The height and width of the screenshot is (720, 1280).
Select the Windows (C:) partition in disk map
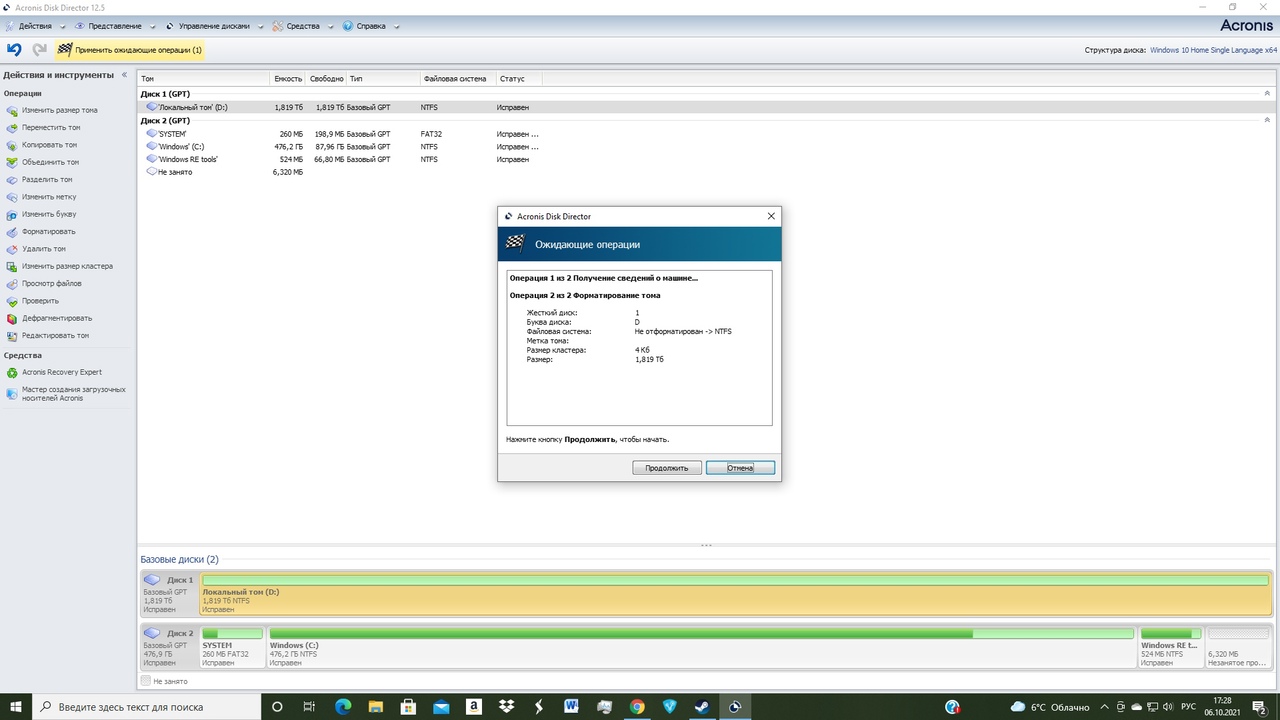[701, 648]
